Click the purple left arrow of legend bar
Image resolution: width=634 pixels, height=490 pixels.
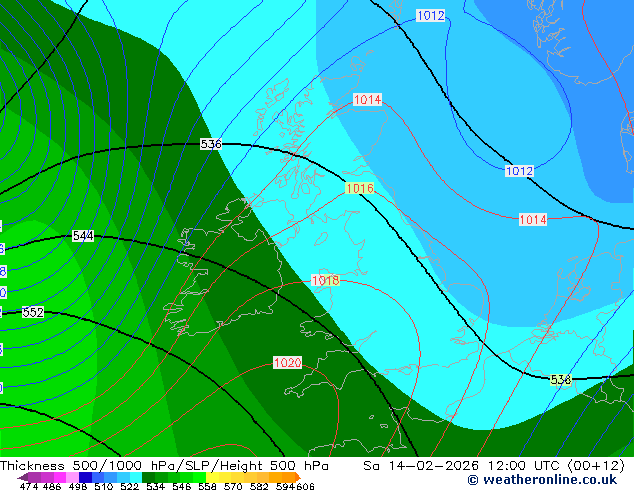click(x=22, y=477)
